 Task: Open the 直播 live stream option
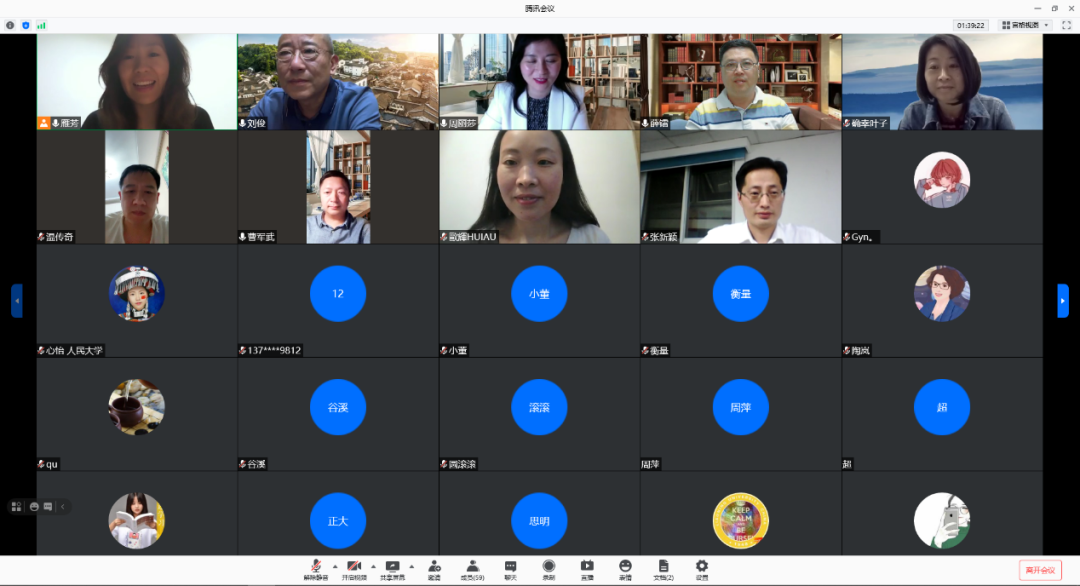[587, 570]
